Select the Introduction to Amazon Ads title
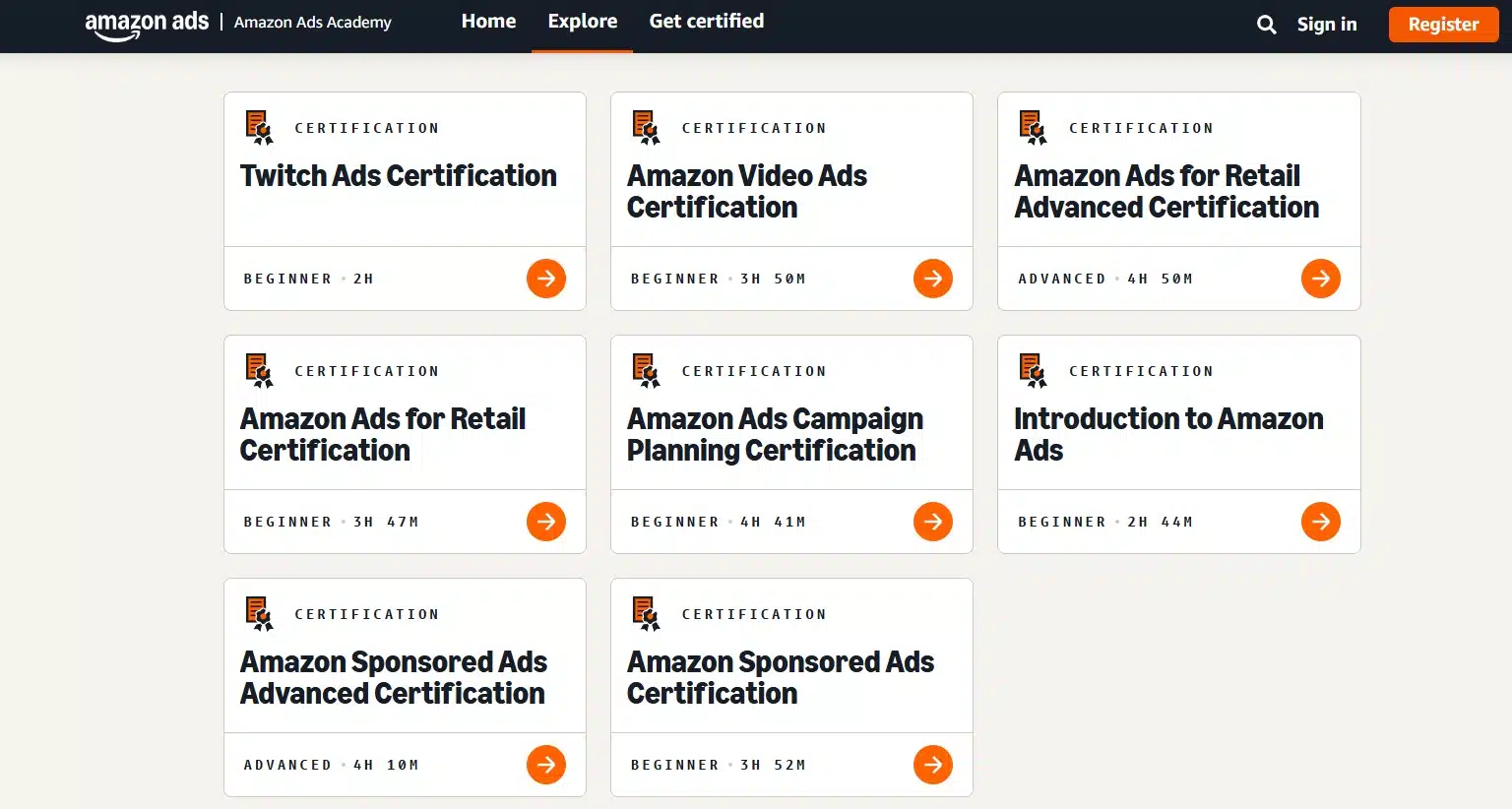Viewport: 1512px width, 809px height. pyautogui.click(x=1168, y=435)
